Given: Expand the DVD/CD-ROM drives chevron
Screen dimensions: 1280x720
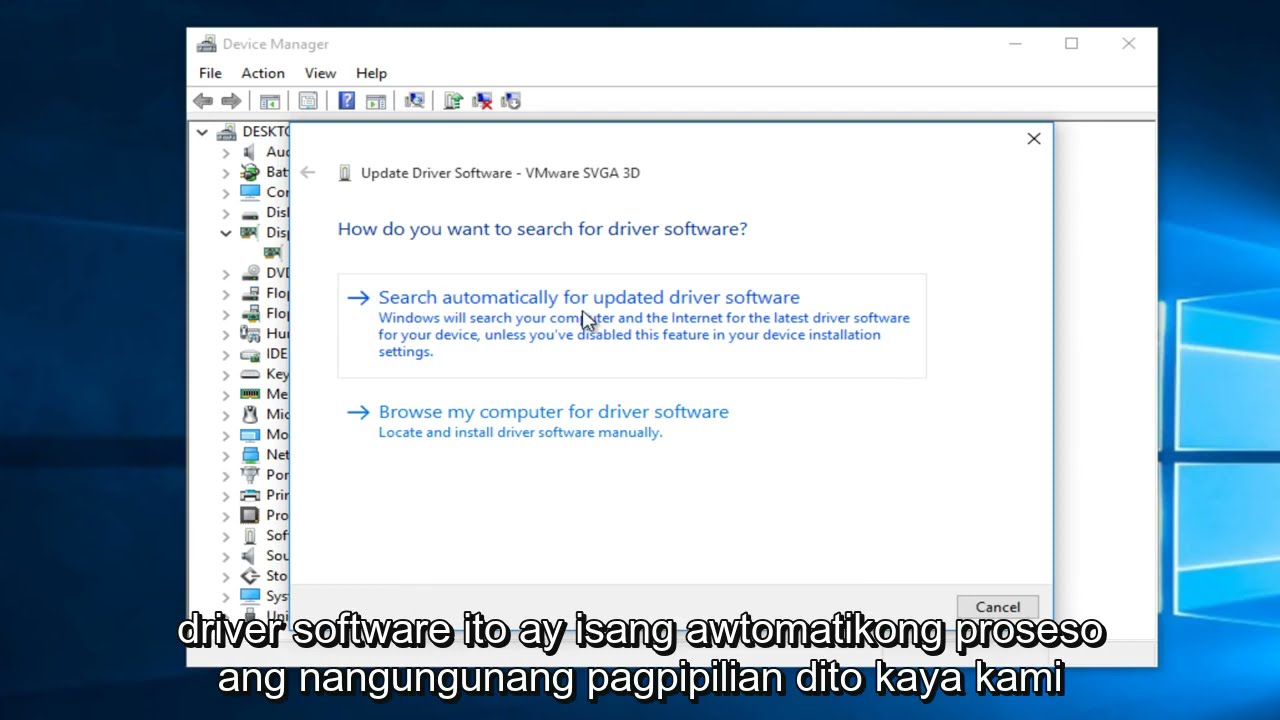Looking at the screenshot, I should click(226, 273).
